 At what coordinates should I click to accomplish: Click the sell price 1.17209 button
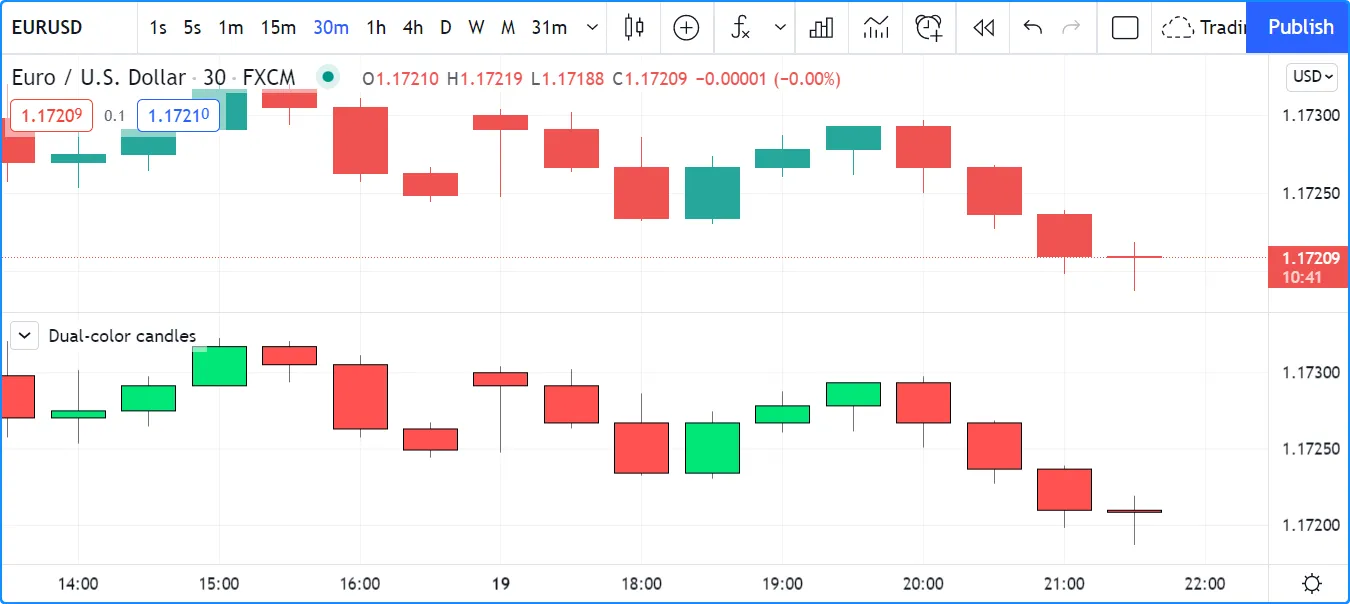coord(51,115)
